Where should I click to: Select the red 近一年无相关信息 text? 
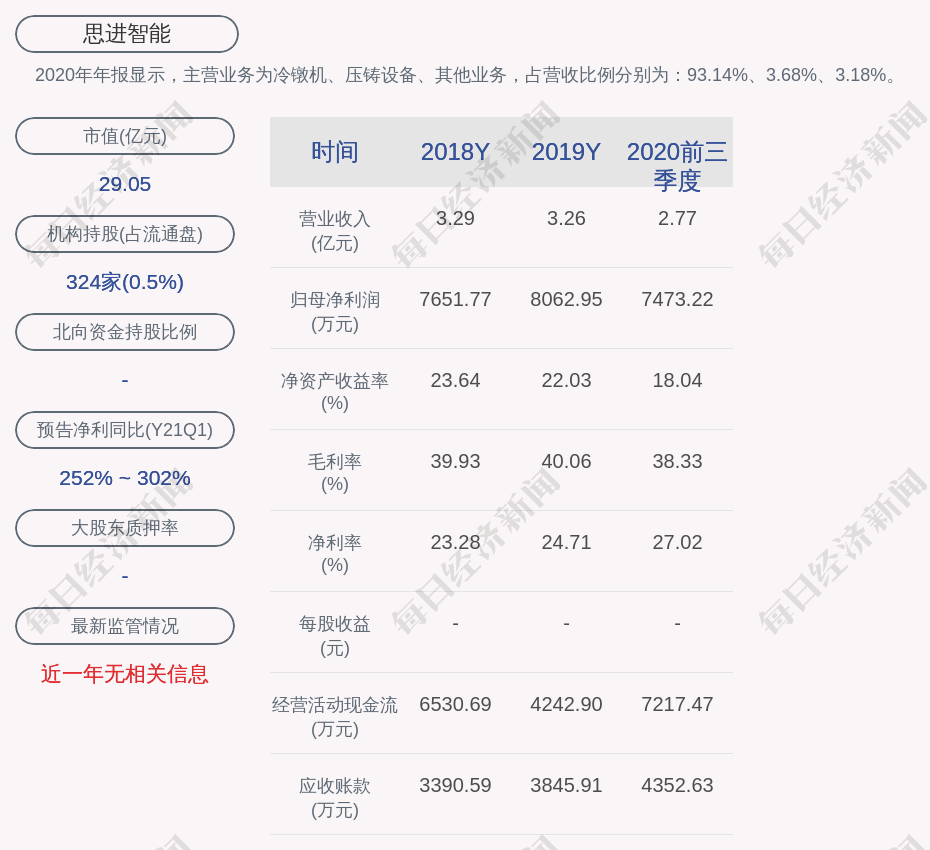click(125, 674)
